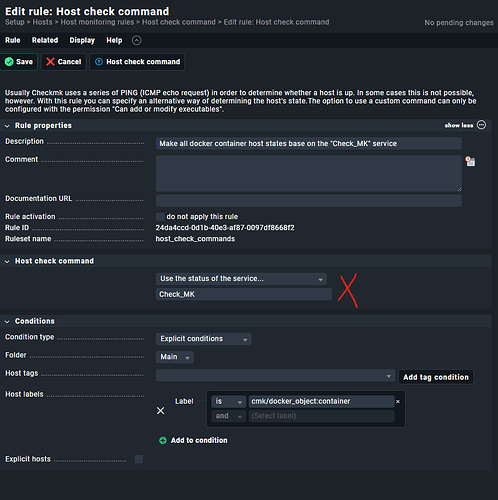This screenshot has width=498, height=500.
Task: Go to Host check command breadcrumb link
Action: (x=179, y=22)
